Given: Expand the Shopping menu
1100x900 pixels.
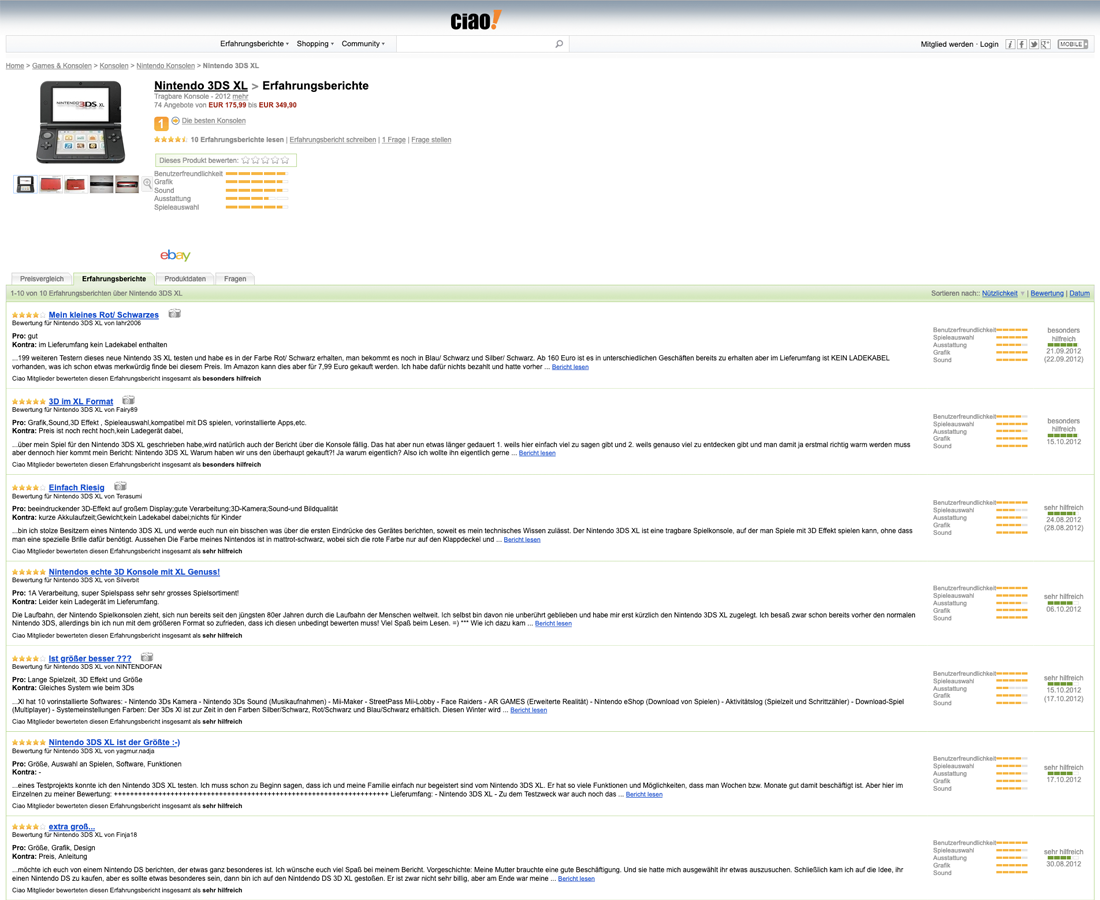Looking at the screenshot, I should (315, 44).
